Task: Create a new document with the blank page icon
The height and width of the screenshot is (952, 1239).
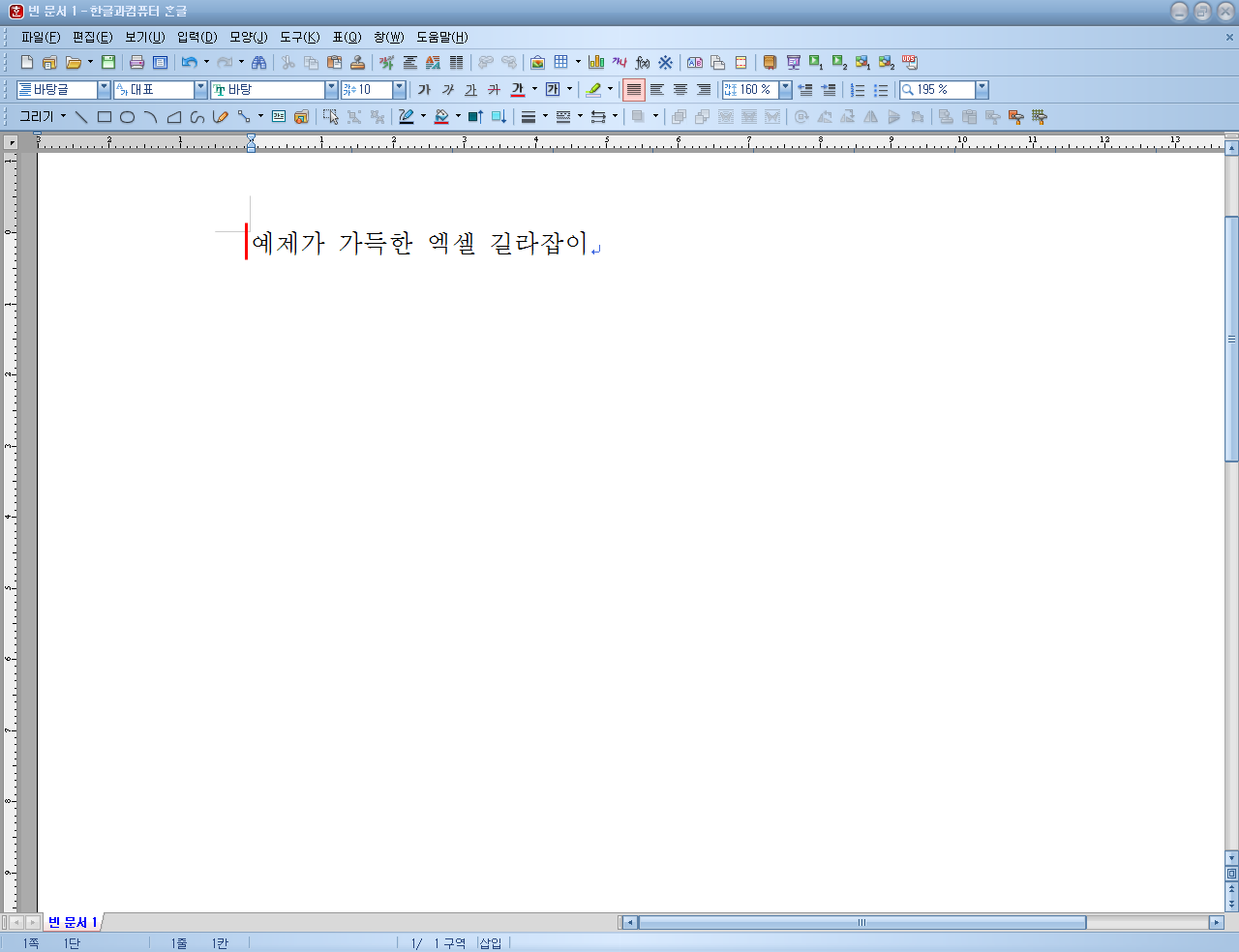Action: pos(27,62)
